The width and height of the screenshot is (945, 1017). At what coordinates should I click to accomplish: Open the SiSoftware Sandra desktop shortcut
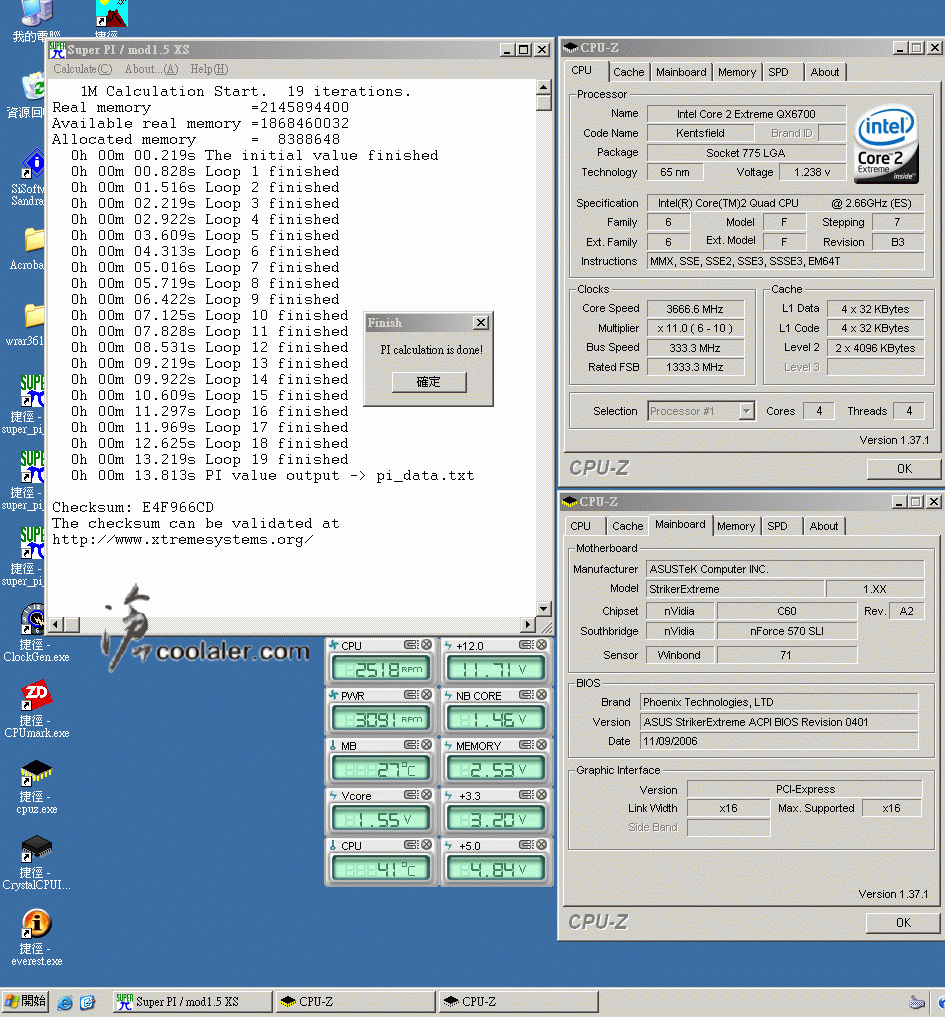(x=34, y=163)
